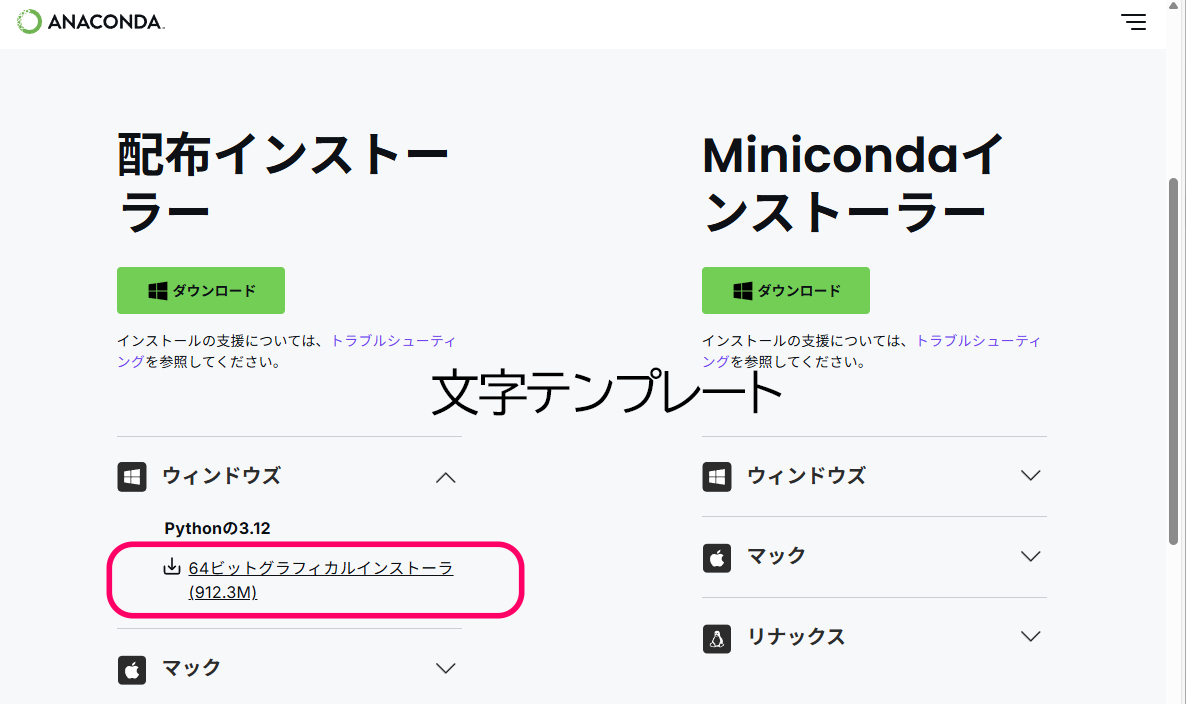Expand the Miniconda マック chevron
Screen dimensions: 1186x704
[1030, 557]
